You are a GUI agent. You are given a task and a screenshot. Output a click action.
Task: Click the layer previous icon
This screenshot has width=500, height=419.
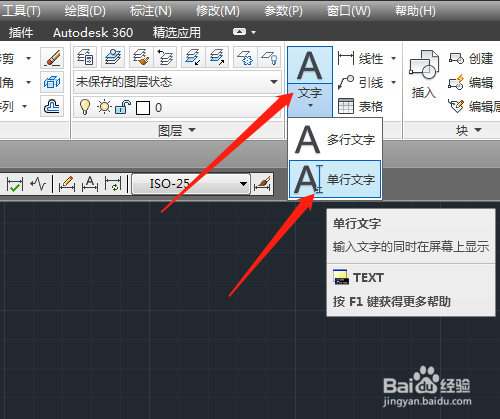[x=165, y=57]
